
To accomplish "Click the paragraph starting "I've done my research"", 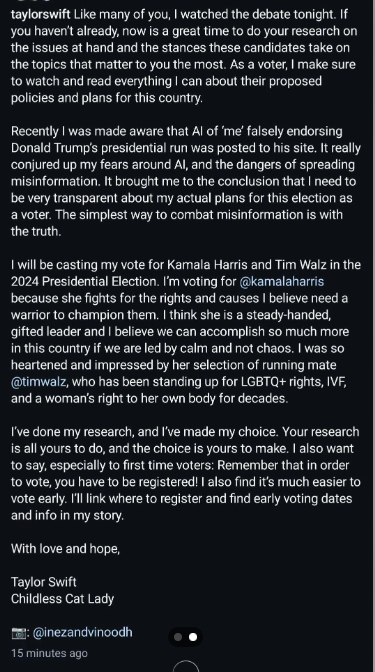I will [x=186, y=473].
